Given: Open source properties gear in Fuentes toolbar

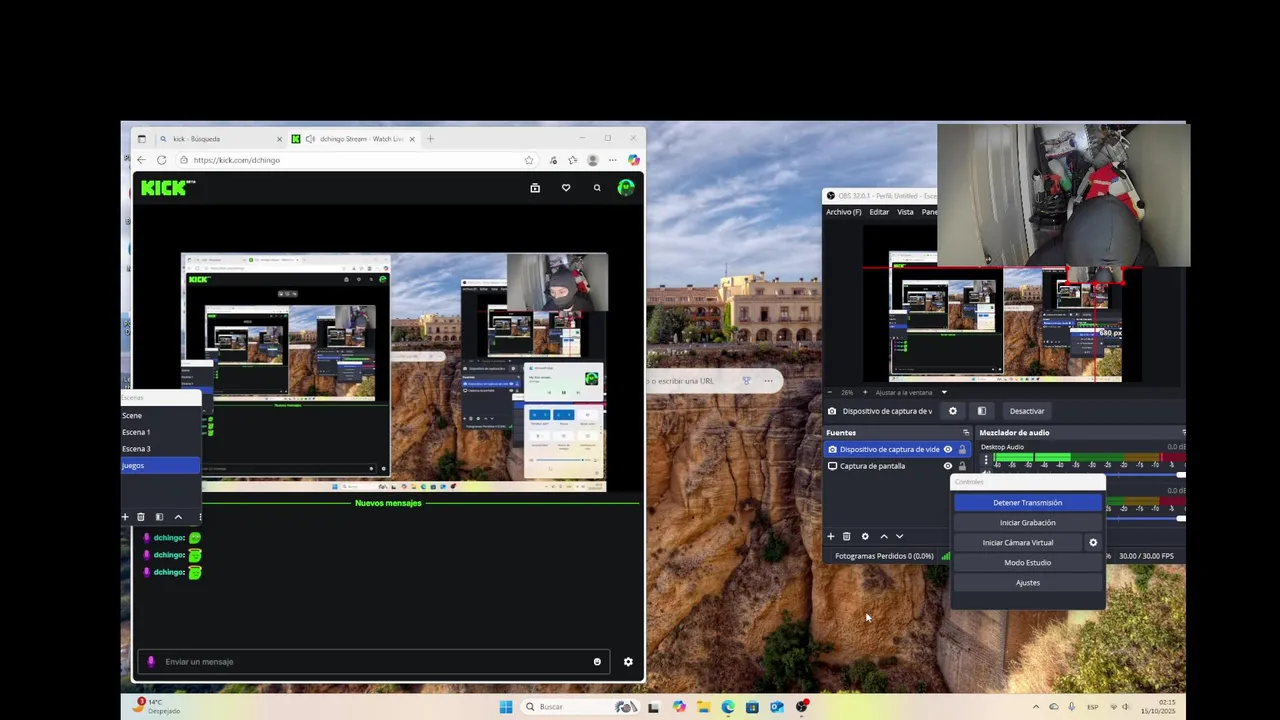Looking at the screenshot, I should (865, 537).
